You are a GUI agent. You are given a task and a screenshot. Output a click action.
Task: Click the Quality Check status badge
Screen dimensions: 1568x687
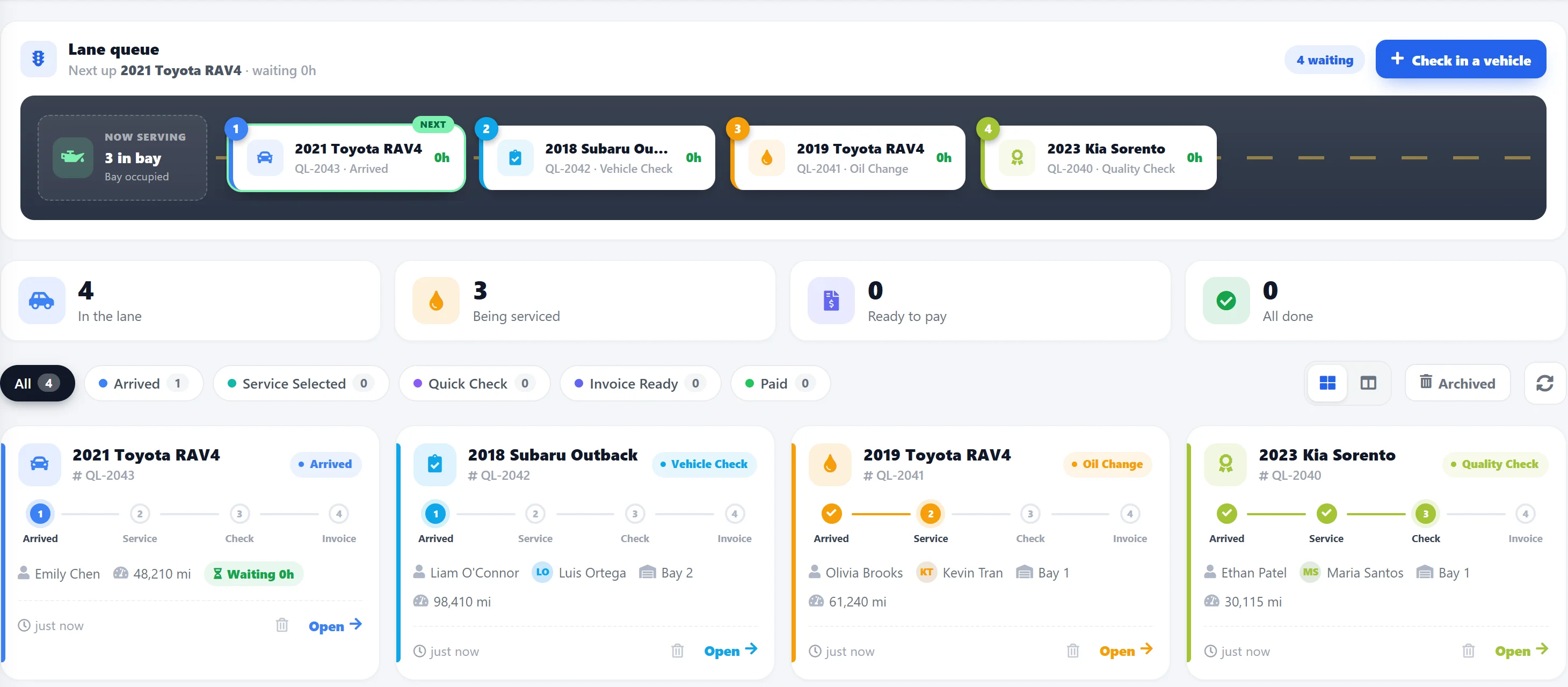(1494, 464)
